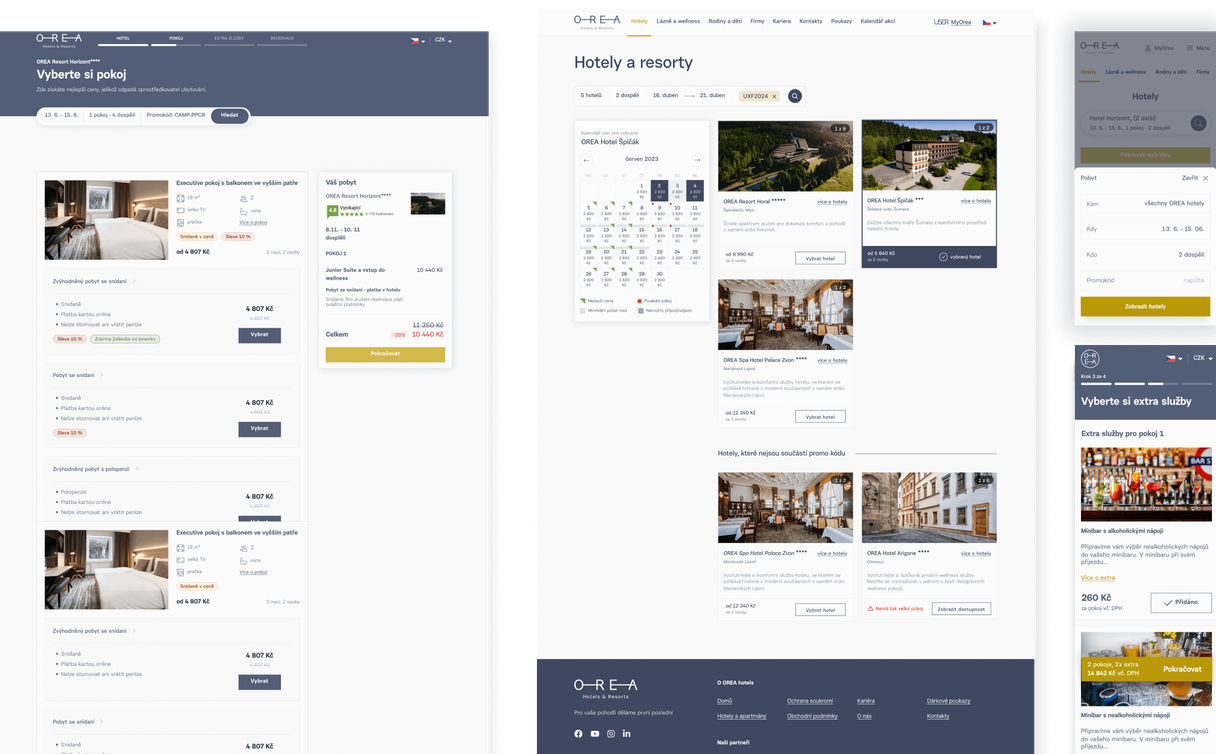
Task: Open Instagram from footer icon
Action: click(x=611, y=733)
